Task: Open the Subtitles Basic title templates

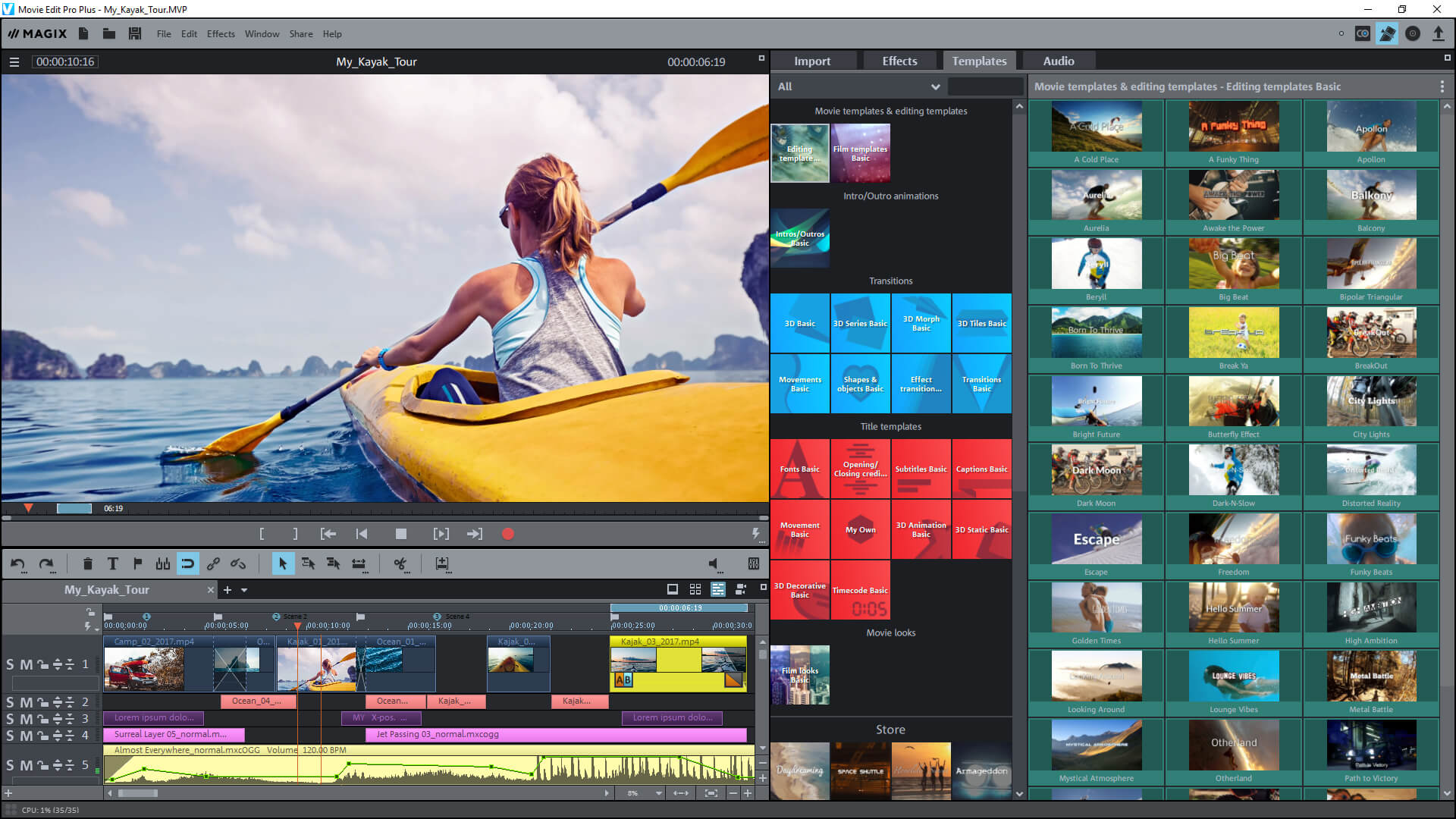Action: tap(921, 469)
